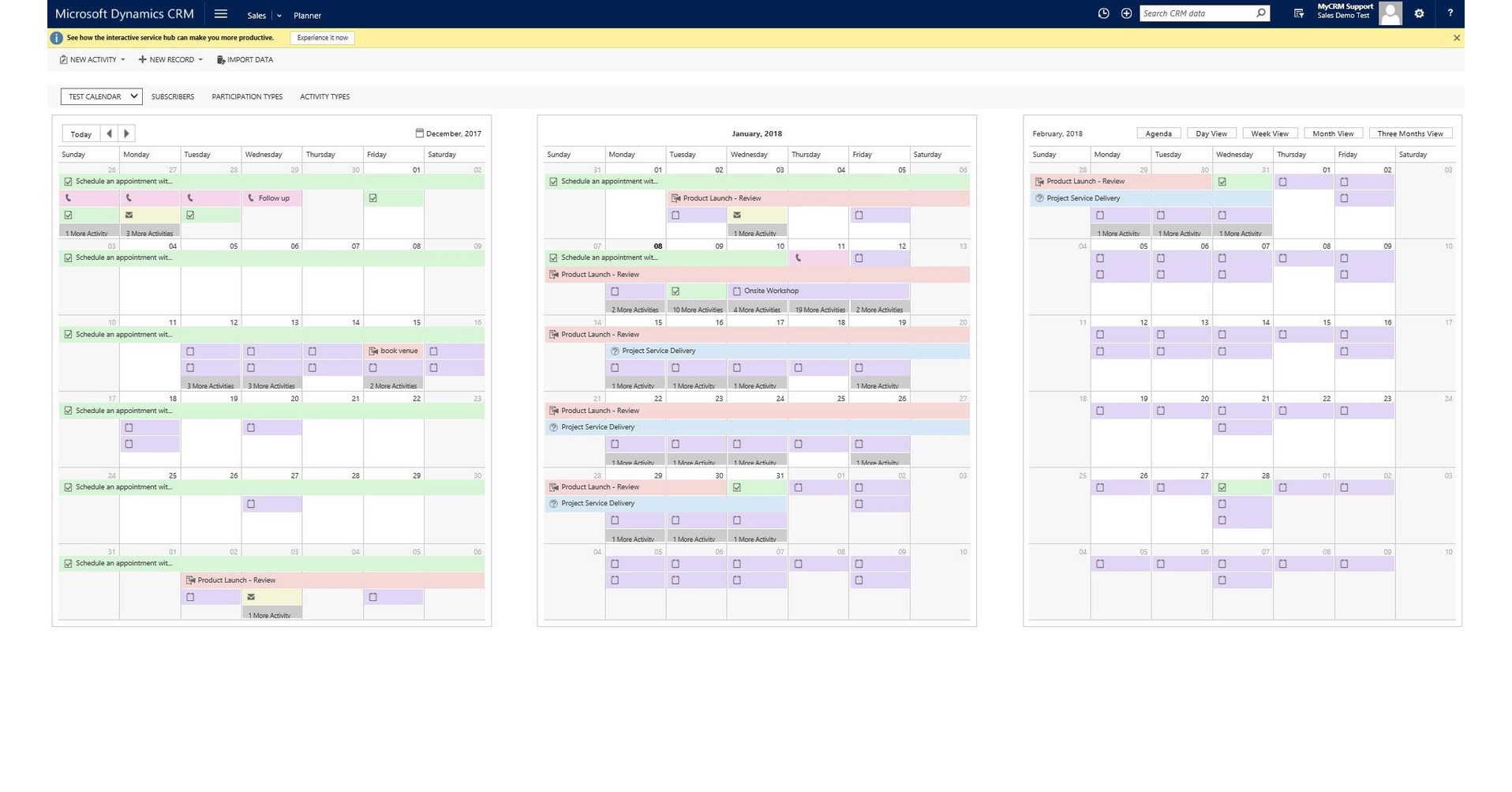Screen dimensions: 1512x792
Task: Switch to the SUBSCRIBERS tab
Action: (x=173, y=96)
